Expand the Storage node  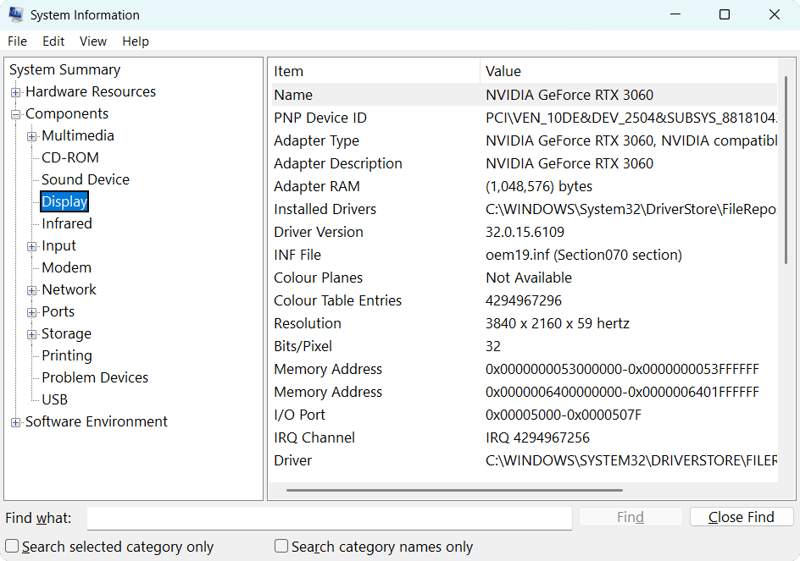pos(32,334)
